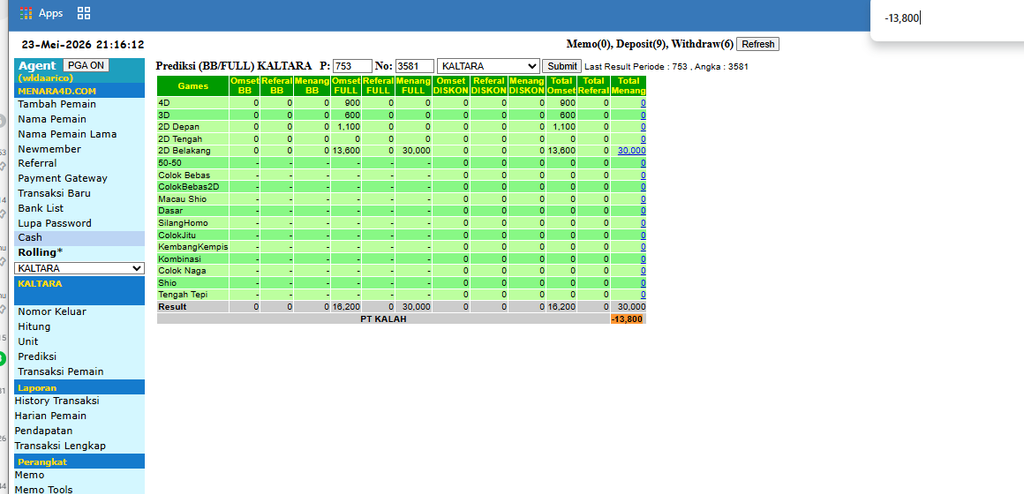Click Omset FULL value 1,100 in 2D Depan row
The height and width of the screenshot is (494, 1024).
(x=348, y=127)
